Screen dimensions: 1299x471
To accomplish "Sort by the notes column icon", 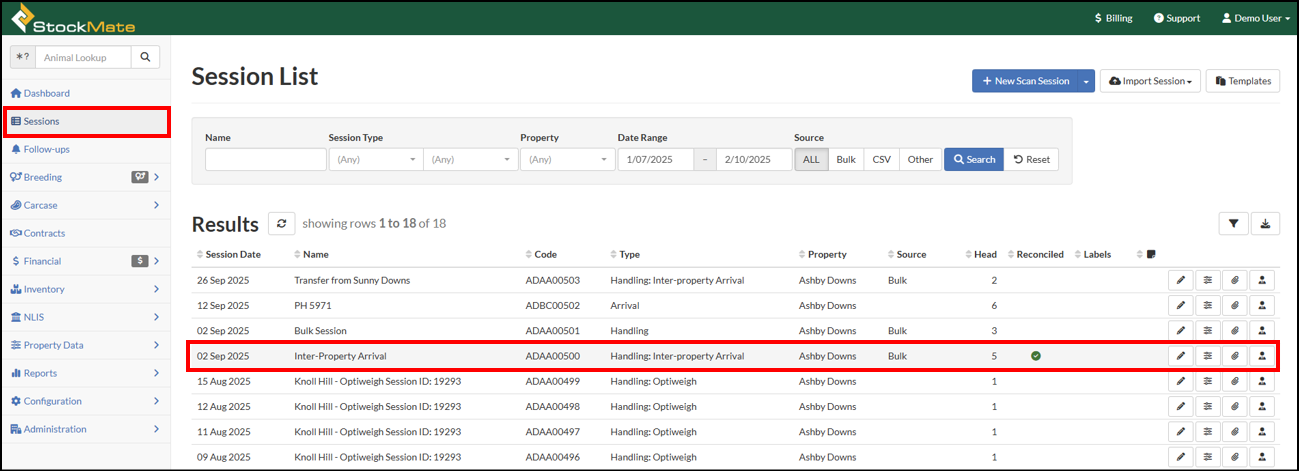I will point(1150,255).
